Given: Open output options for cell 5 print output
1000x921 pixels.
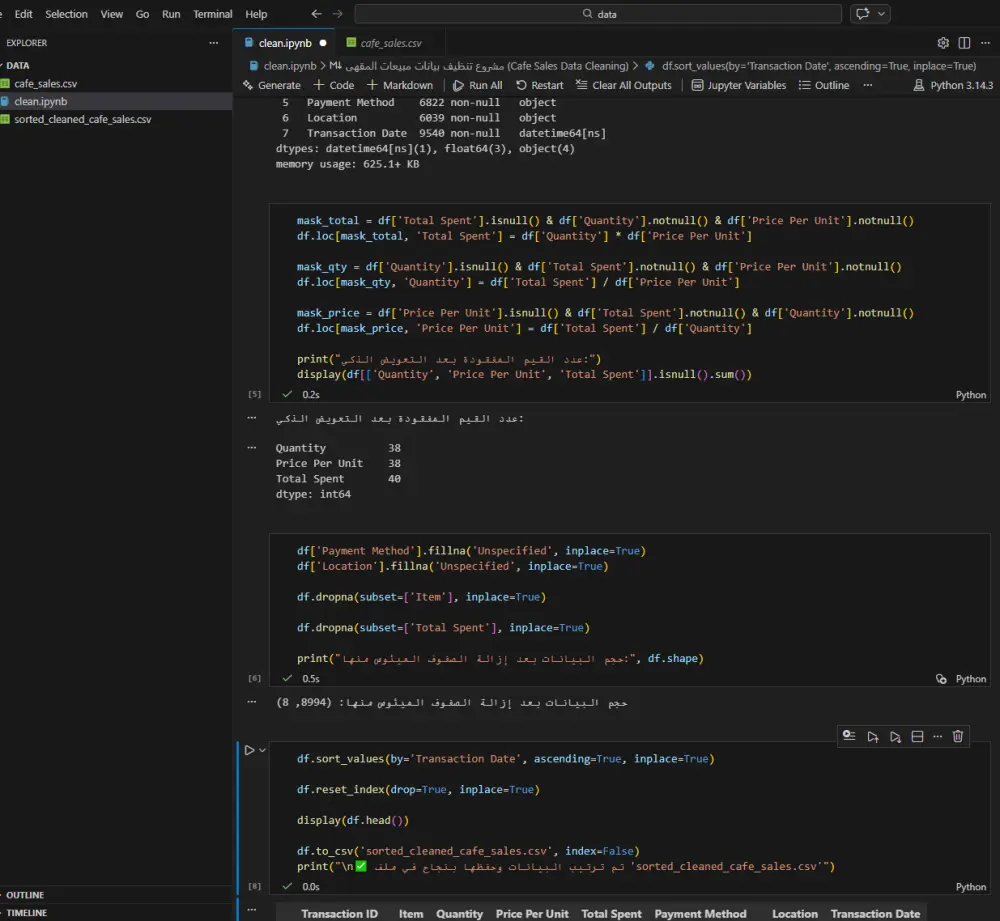Looking at the screenshot, I should pos(252,418).
